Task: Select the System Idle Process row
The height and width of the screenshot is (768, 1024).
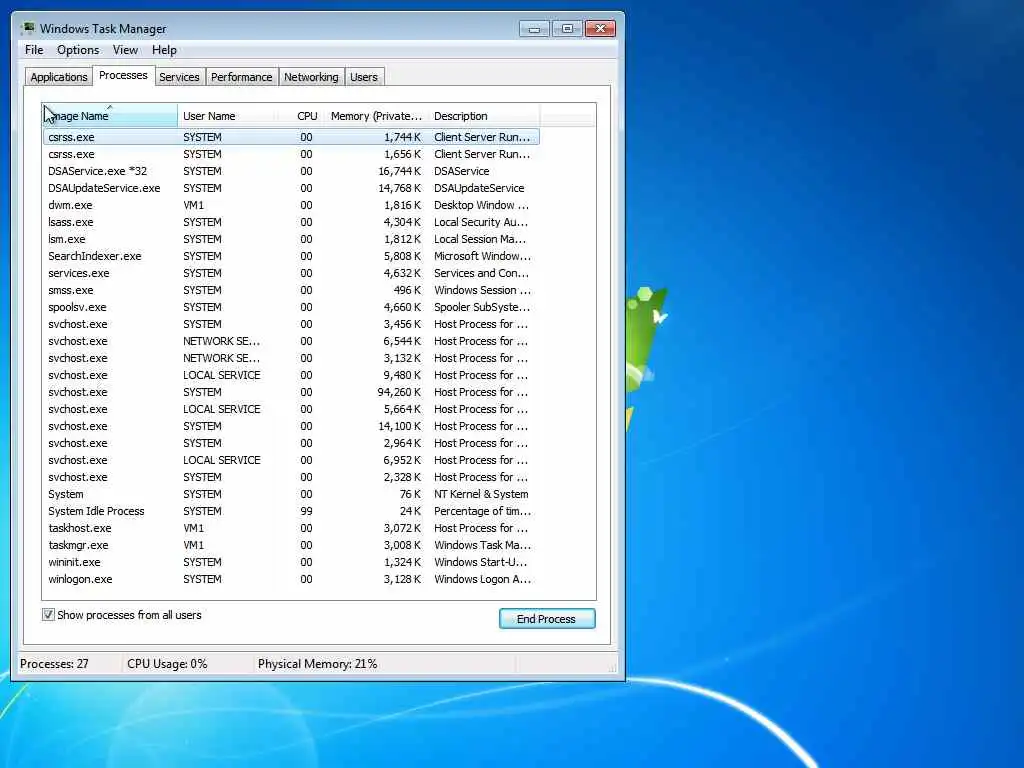Action: point(291,511)
